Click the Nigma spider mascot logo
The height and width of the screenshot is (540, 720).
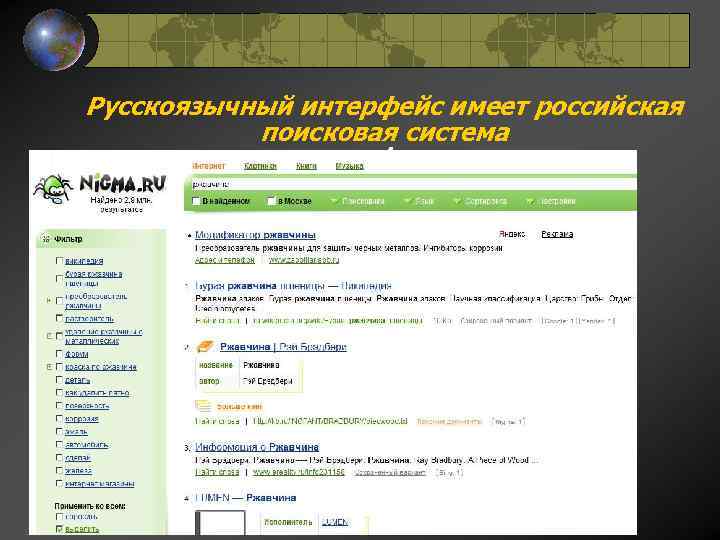click(x=53, y=189)
